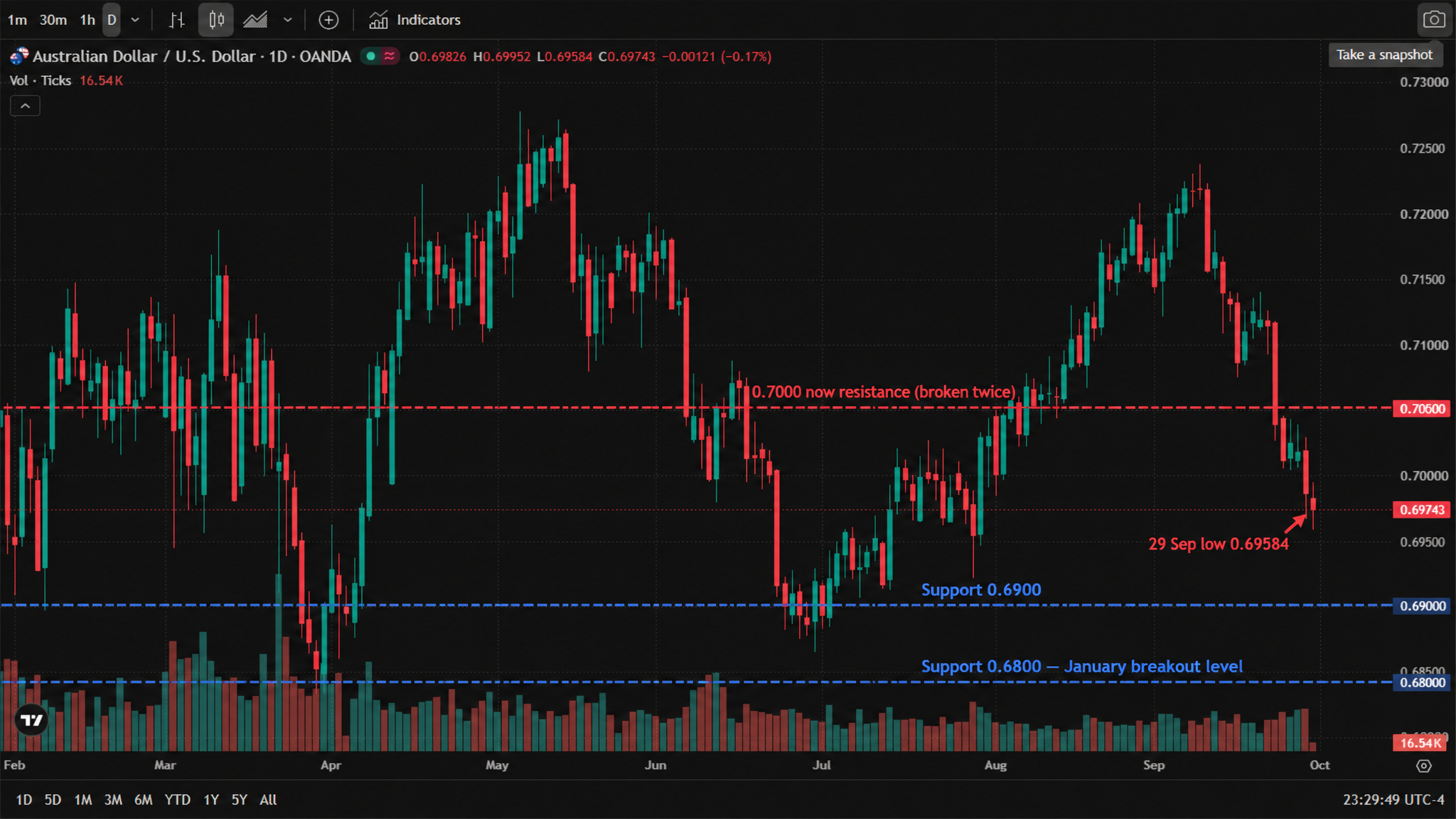Click the pink approximate-data indicator icon
1456x819 pixels.
click(390, 56)
